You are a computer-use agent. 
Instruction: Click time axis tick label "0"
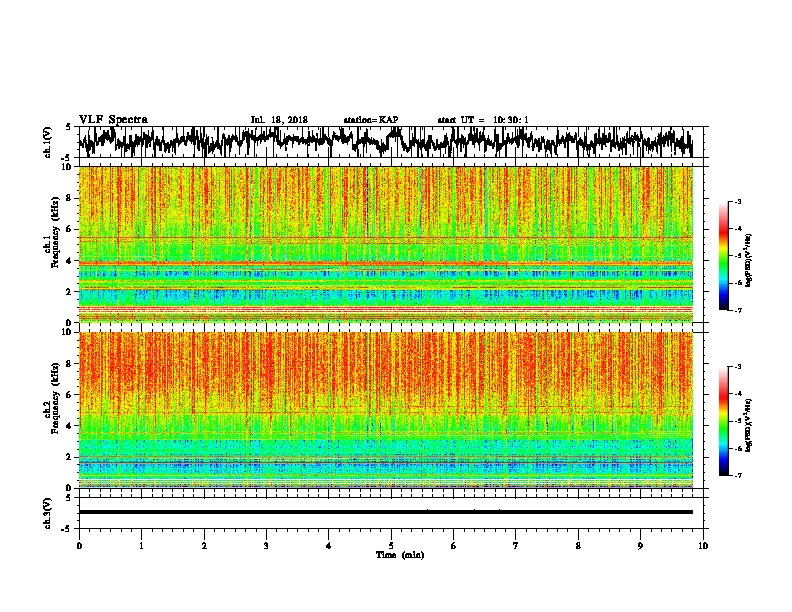79,546
